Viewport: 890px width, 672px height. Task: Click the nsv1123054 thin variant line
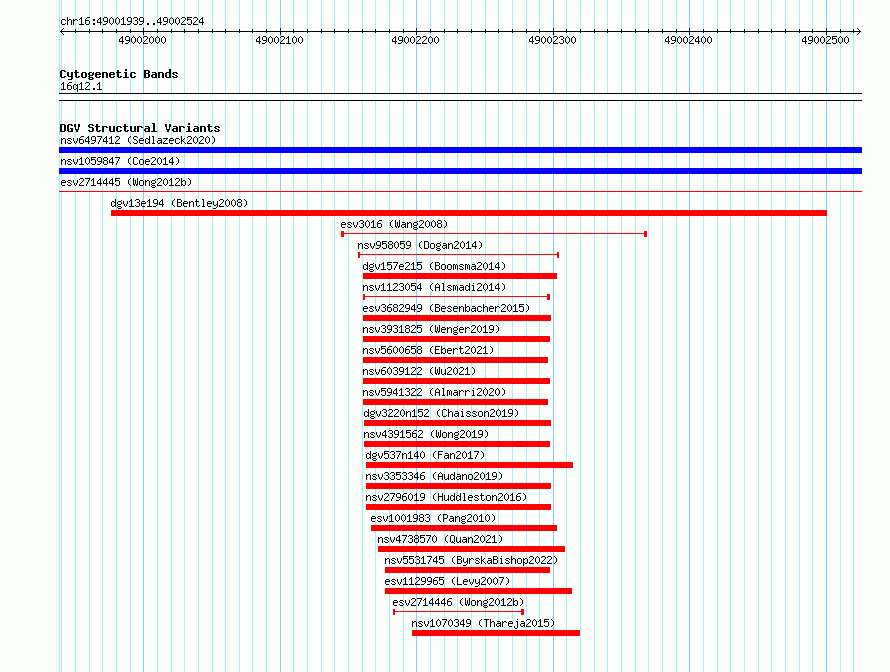[x=456, y=297]
